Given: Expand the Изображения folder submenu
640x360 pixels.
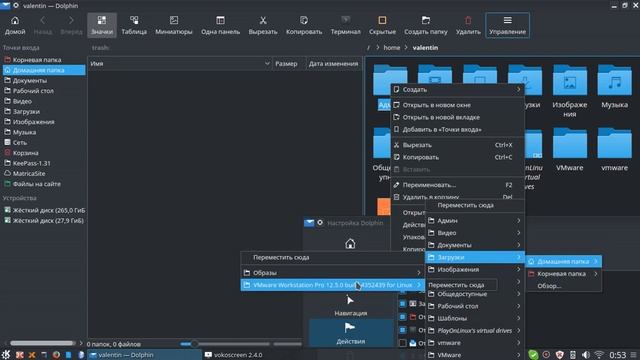Looking at the screenshot, I should click(475, 269).
